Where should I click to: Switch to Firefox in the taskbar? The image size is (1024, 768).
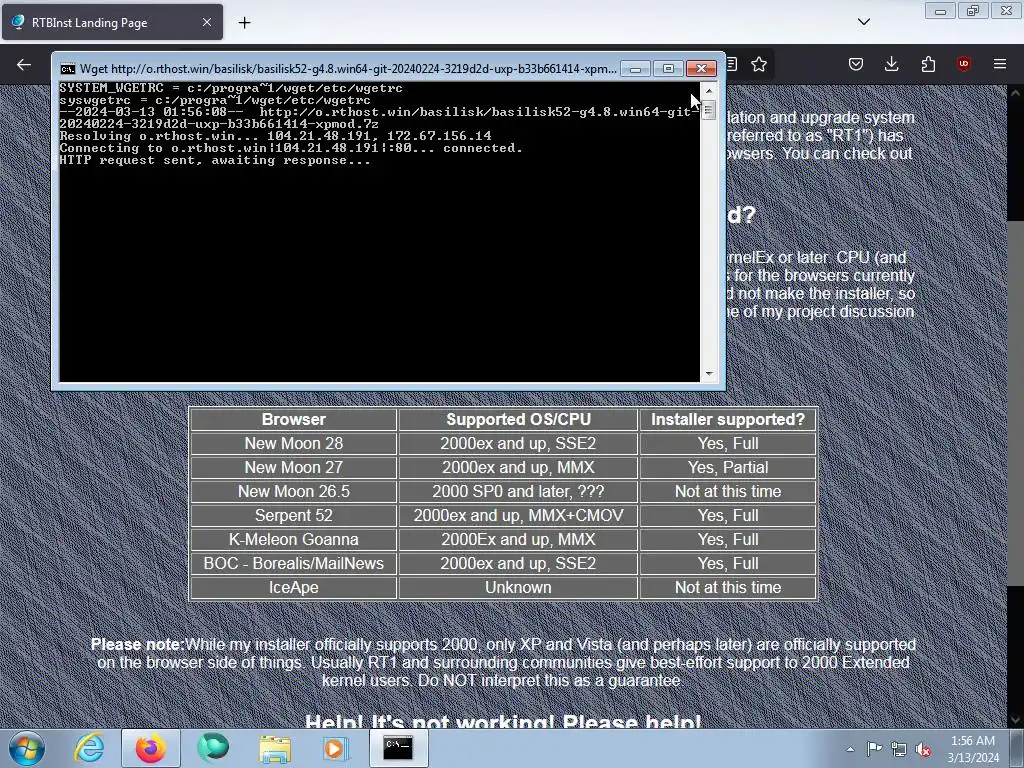pos(150,748)
